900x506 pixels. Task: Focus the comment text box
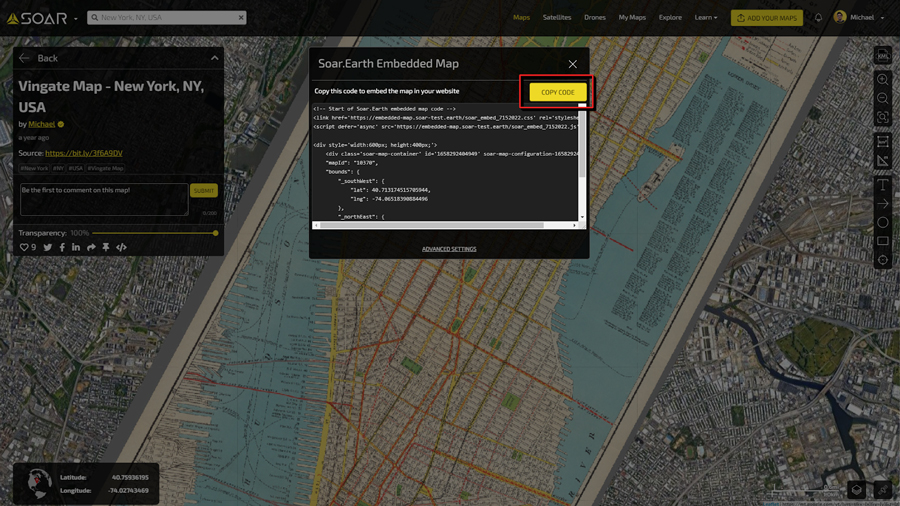104,199
